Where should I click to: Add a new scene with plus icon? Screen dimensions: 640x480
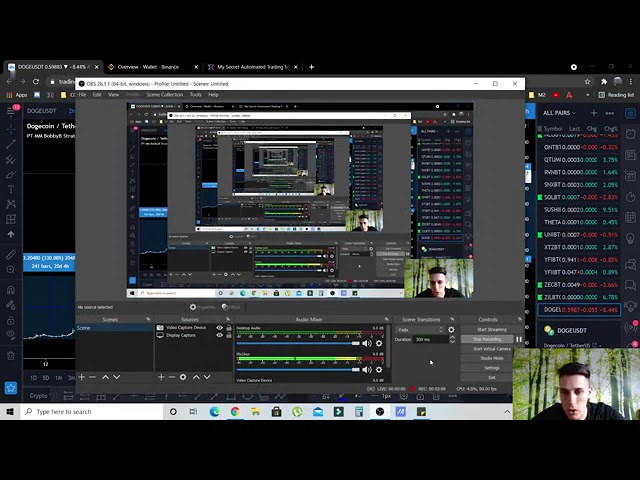tap(82, 377)
